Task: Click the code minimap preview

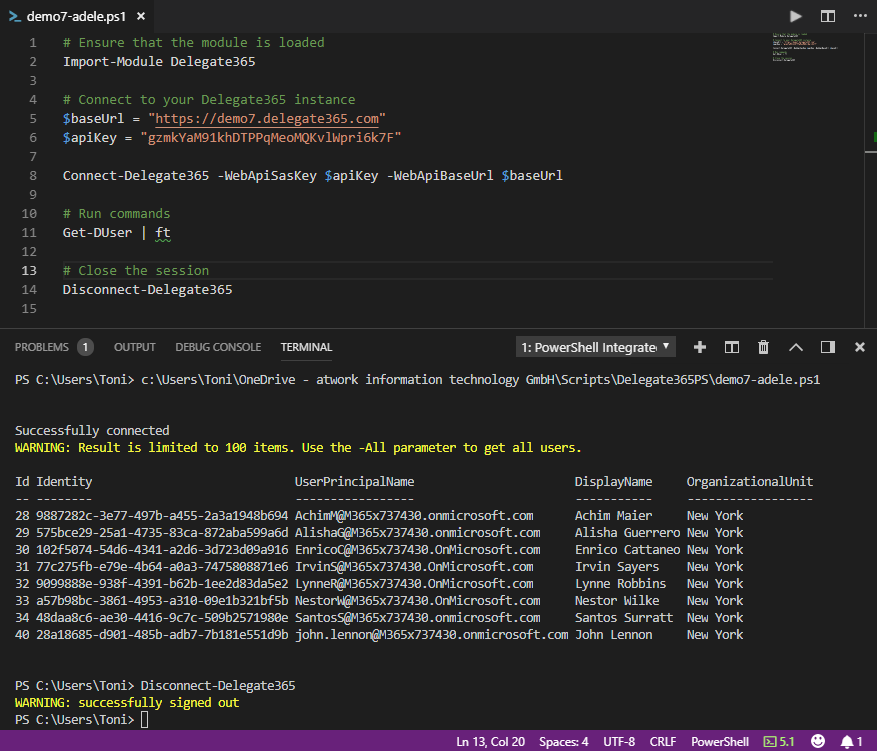Action: pyautogui.click(x=804, y=48)
